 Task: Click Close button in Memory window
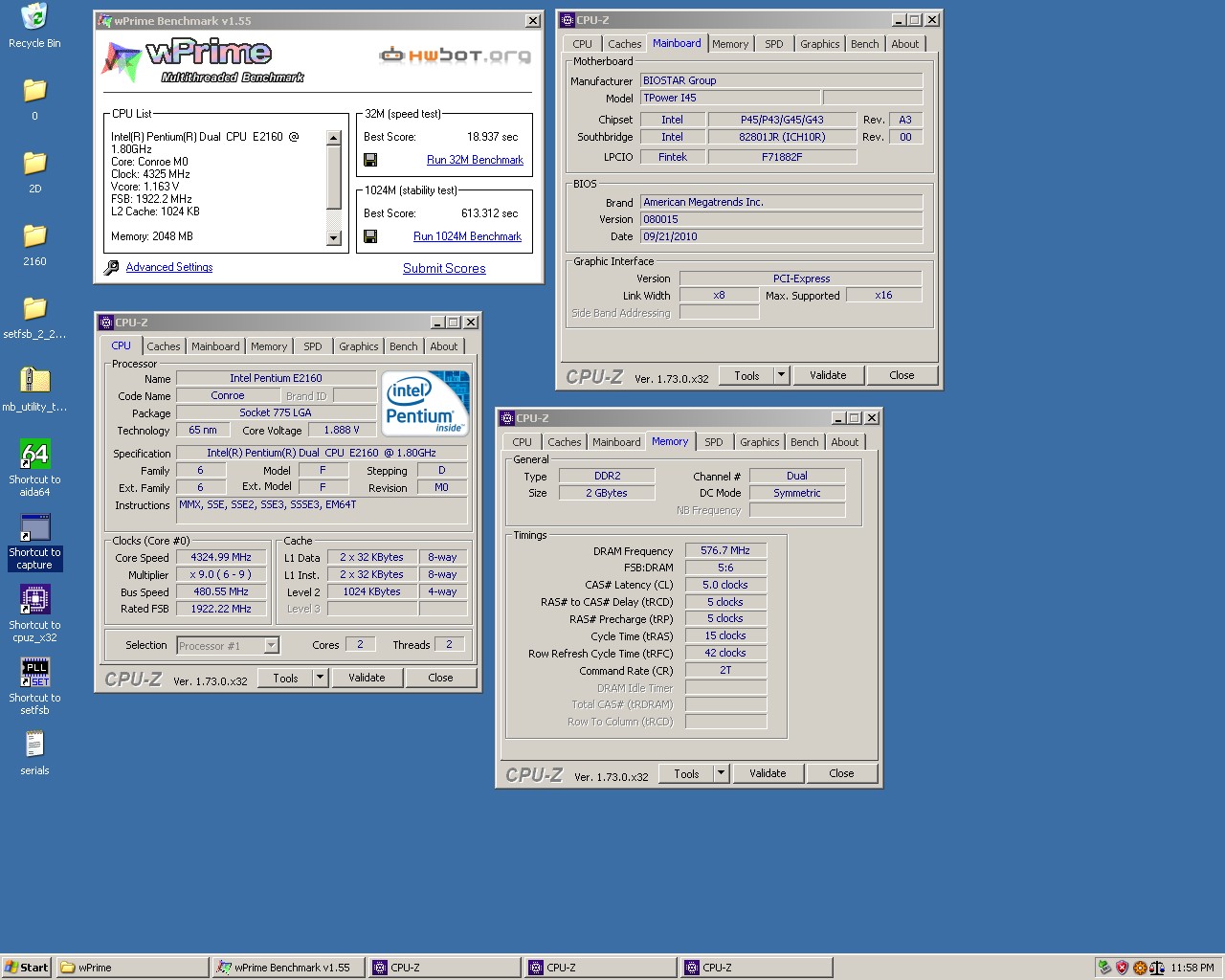(x=841, y=773)
